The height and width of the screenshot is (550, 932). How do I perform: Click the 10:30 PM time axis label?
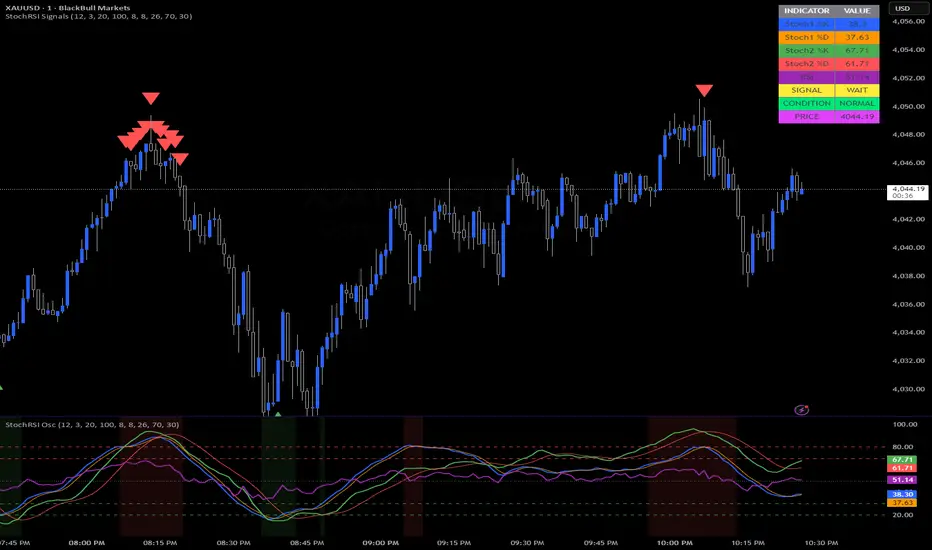tap(821, 543)
